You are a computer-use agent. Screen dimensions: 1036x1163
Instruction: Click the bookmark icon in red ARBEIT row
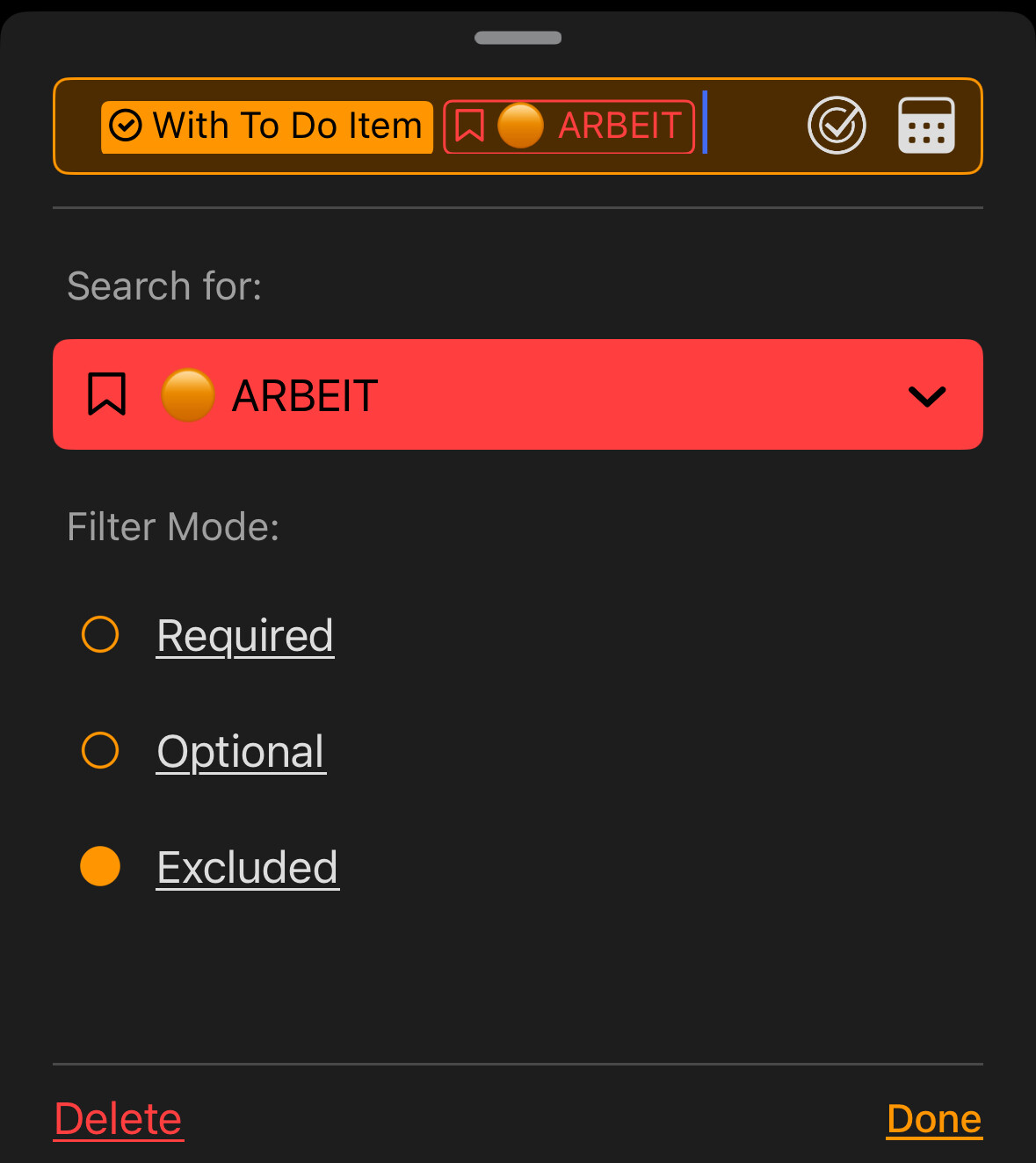[x=106, y=394]
